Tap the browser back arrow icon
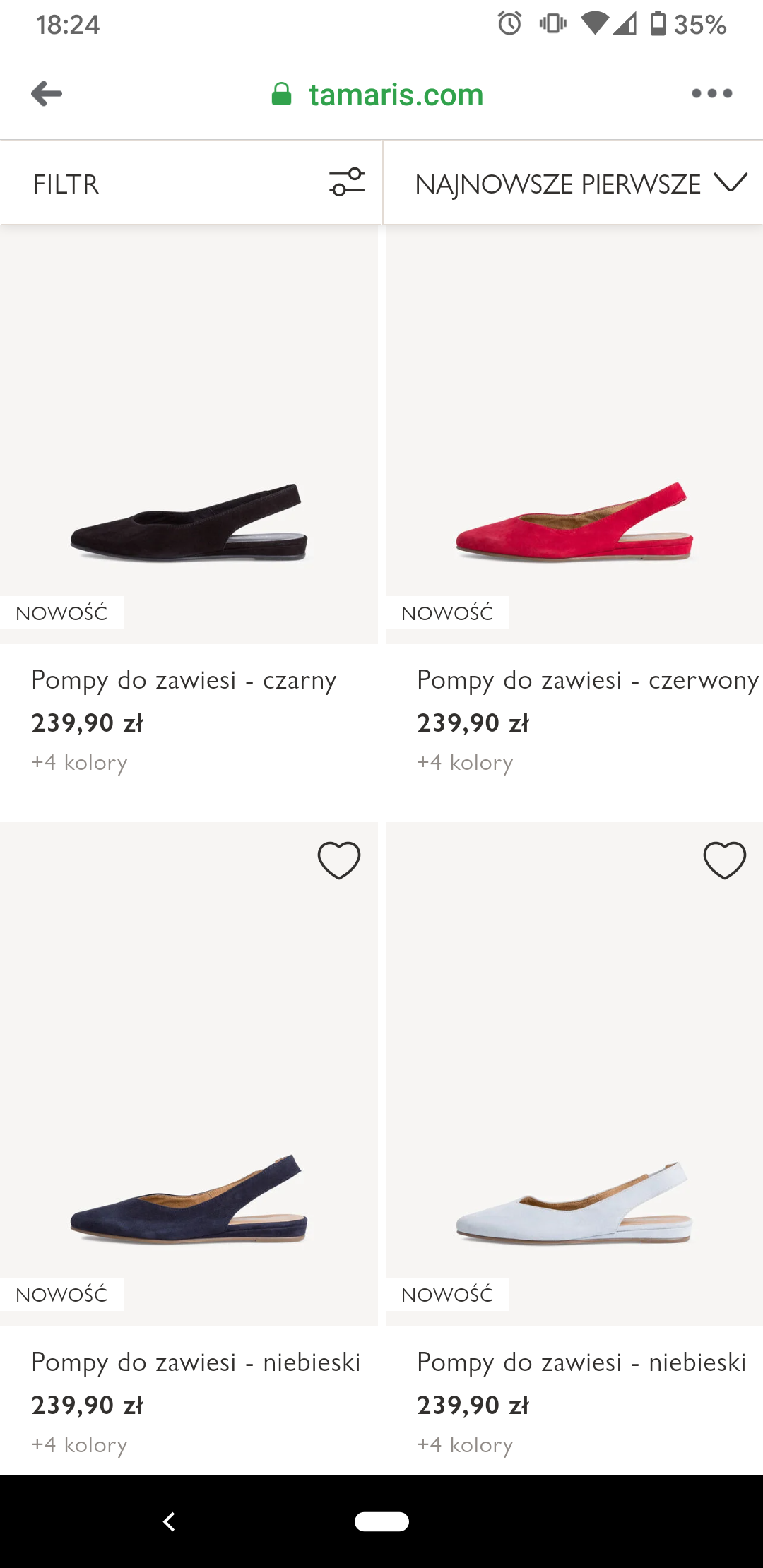Image resolution: width=763 pixels, height=1568 pixels. coord(47,94)
